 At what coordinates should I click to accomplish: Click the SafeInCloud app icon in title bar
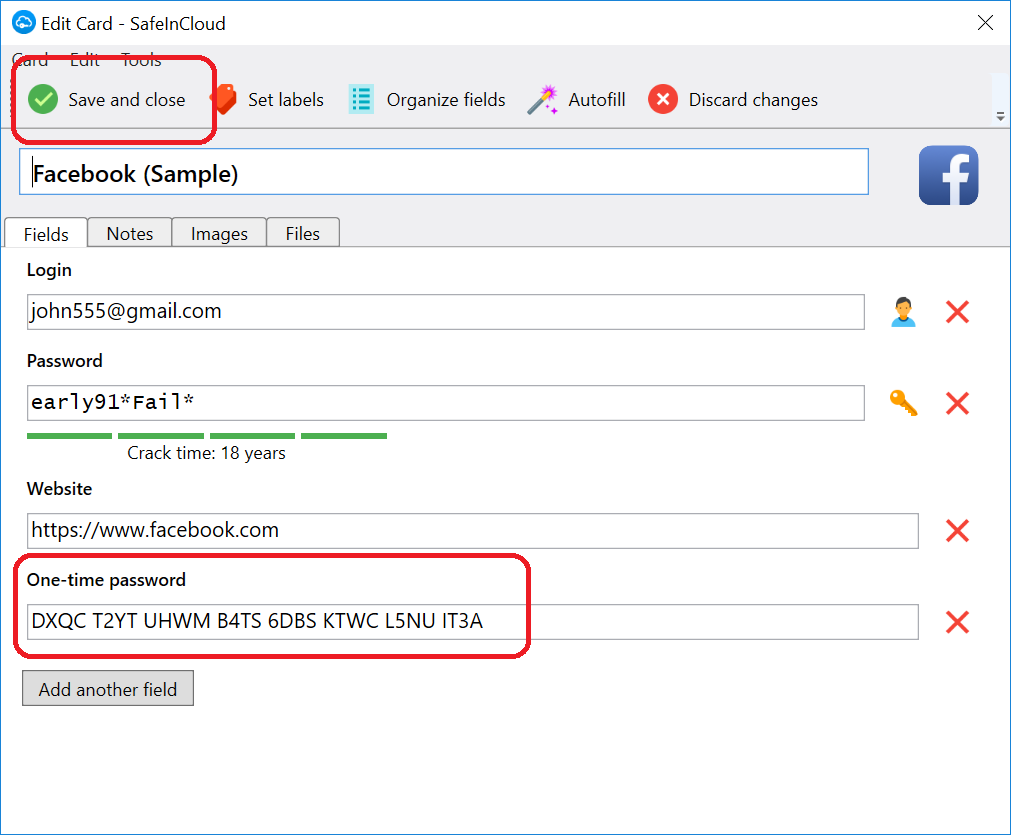pos(24,23)
